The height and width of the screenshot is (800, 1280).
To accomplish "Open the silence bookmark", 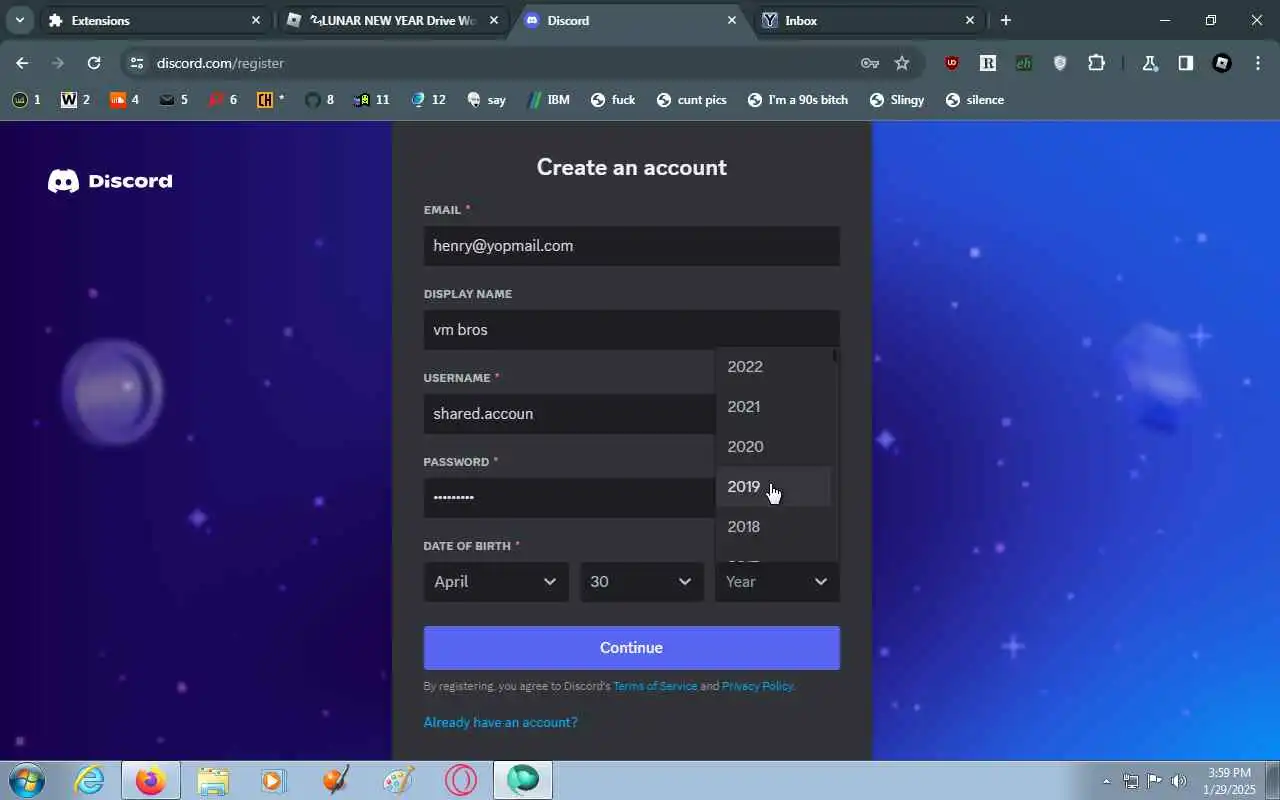I will click(974, 100).
